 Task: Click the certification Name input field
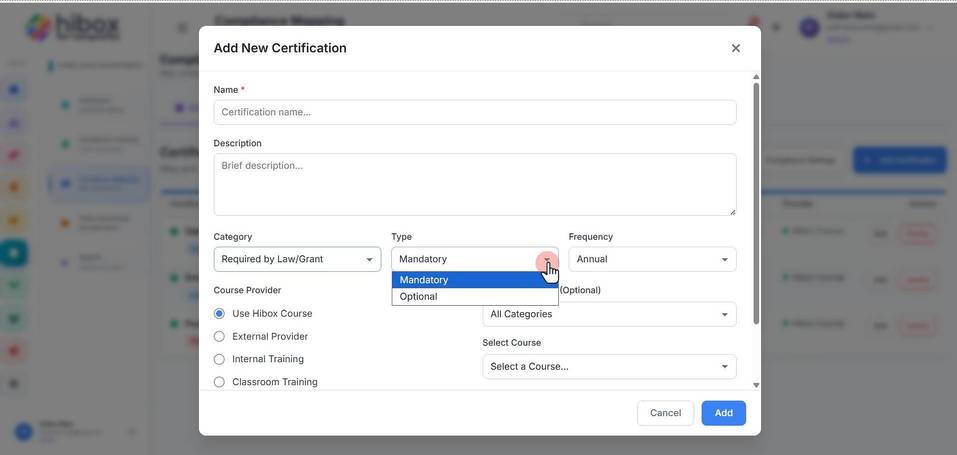[x=475, y=112]
